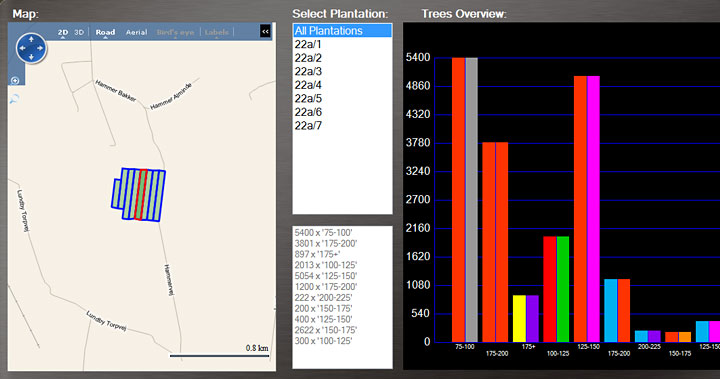Click the tall magenta bar for 125-150

594,209
